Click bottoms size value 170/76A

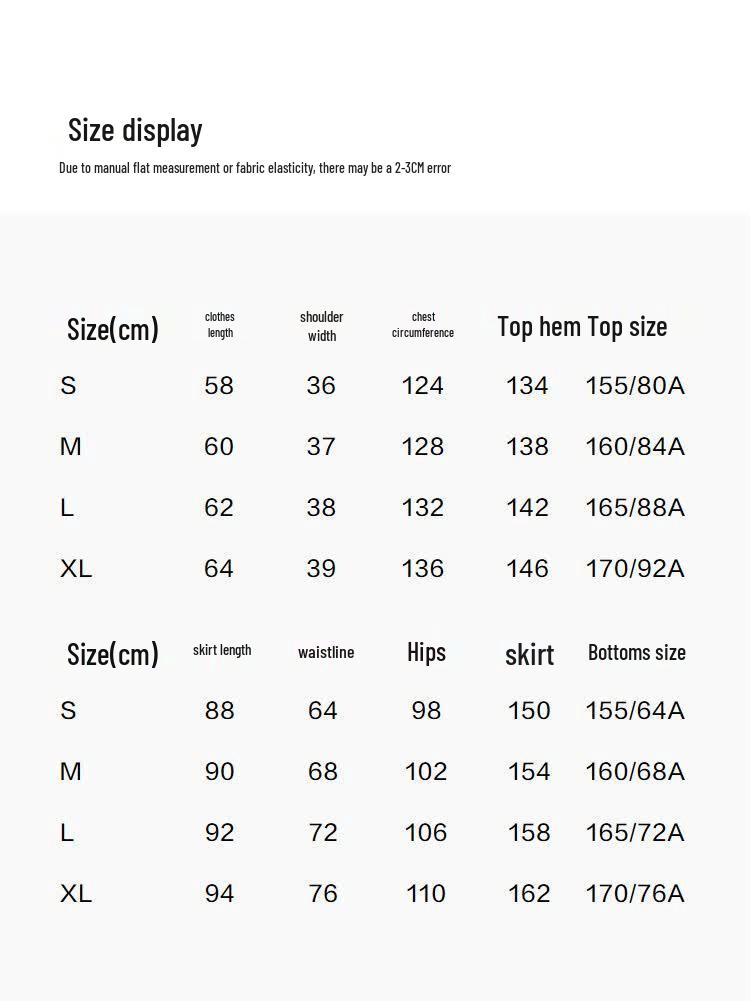click(x=635, y=894)
